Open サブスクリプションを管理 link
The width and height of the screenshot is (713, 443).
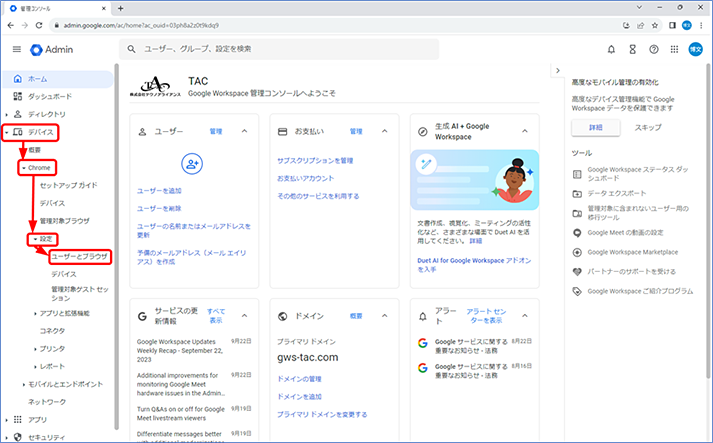pos(315,161)
